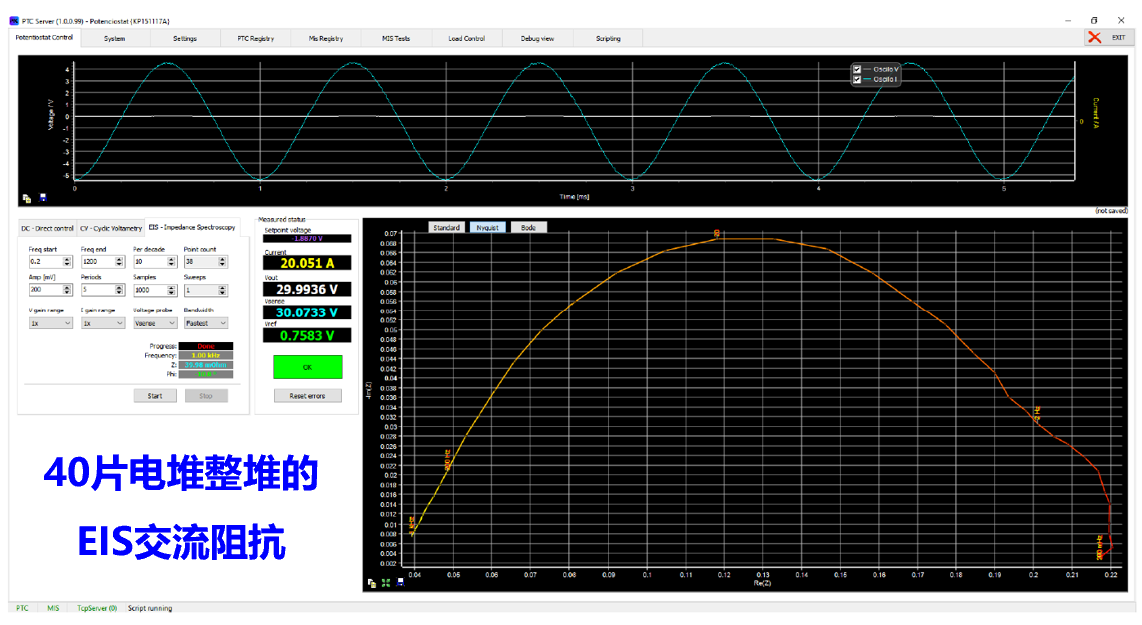The height and width of the screenshot is (625, 1142).
Task: Click the Progress indicator showing Done
Action: (x=206, y=346)
